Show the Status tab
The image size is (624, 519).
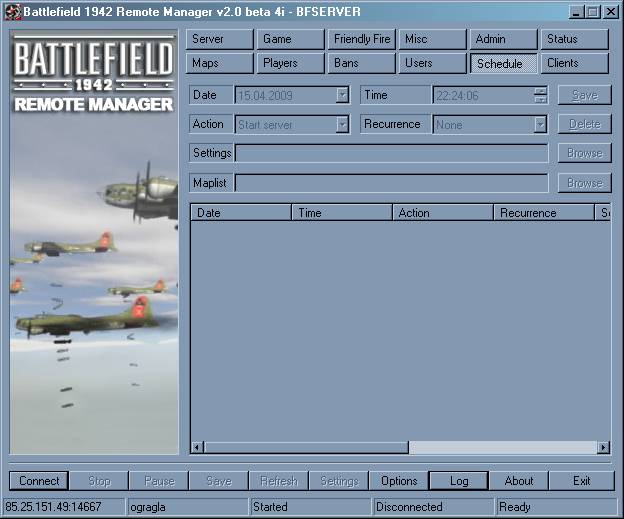(575, 39)
